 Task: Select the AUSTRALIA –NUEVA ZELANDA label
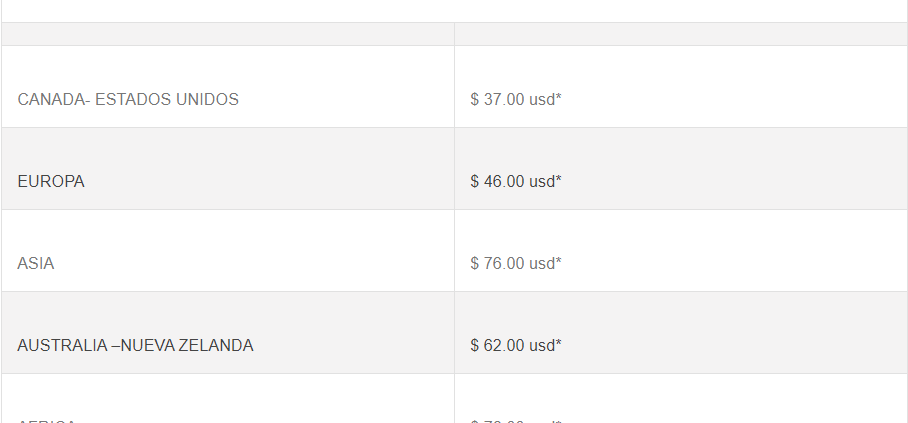click(136, 346)
